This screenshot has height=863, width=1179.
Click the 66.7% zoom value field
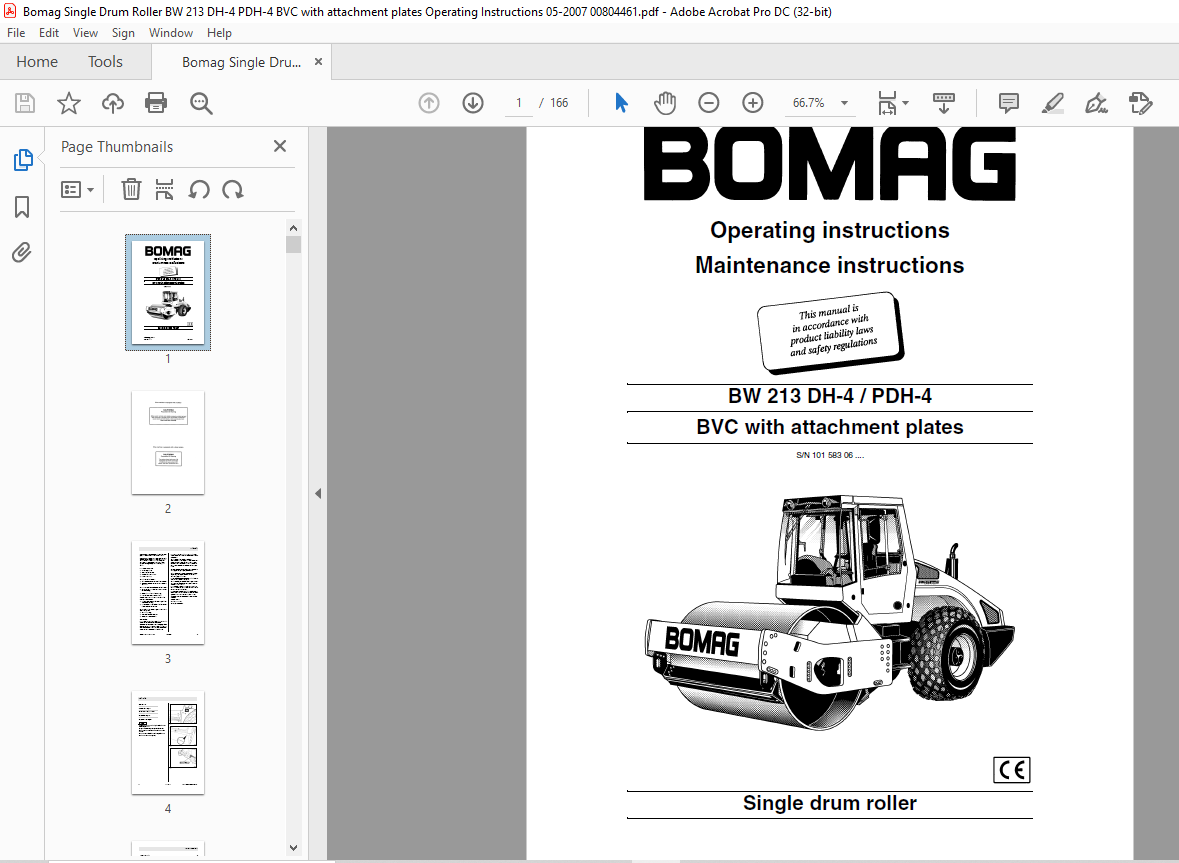pos(808,103)
